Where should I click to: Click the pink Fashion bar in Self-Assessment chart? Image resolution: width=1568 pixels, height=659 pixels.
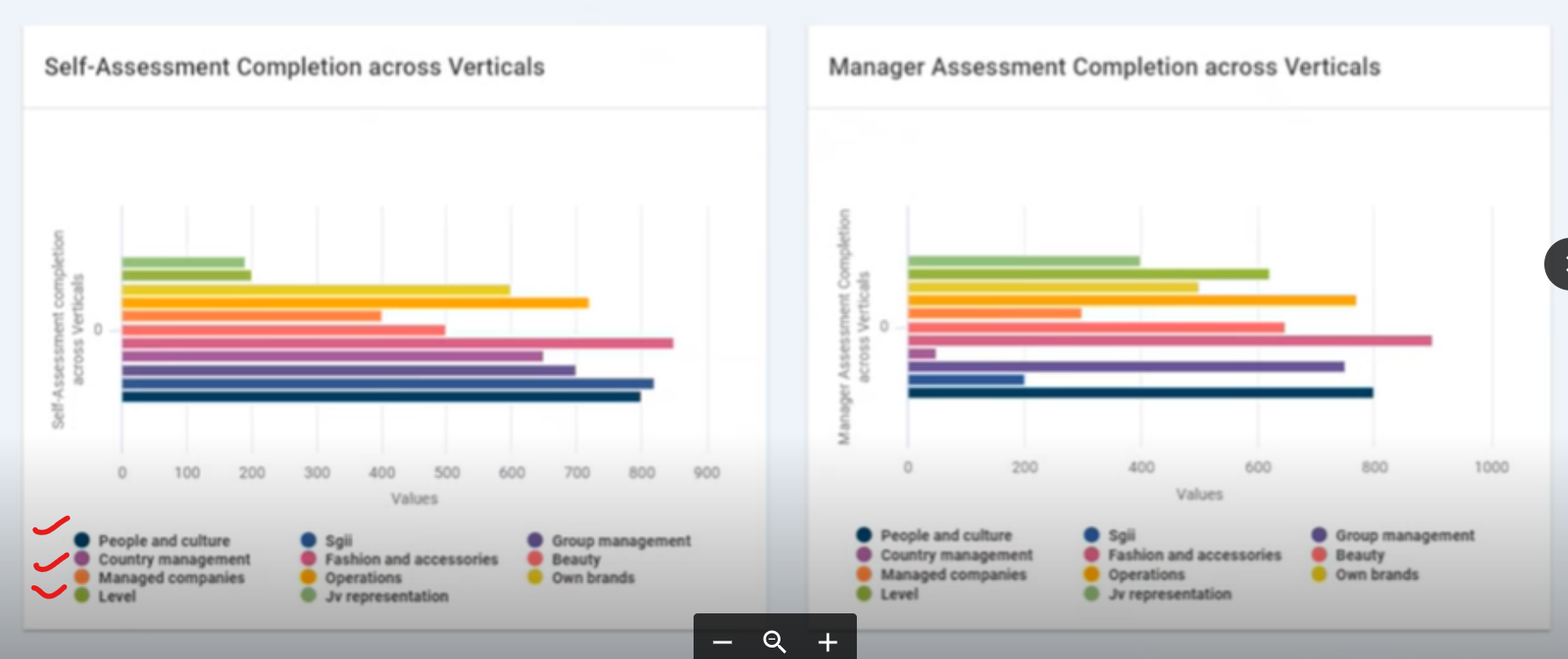[x=397, y=343]
